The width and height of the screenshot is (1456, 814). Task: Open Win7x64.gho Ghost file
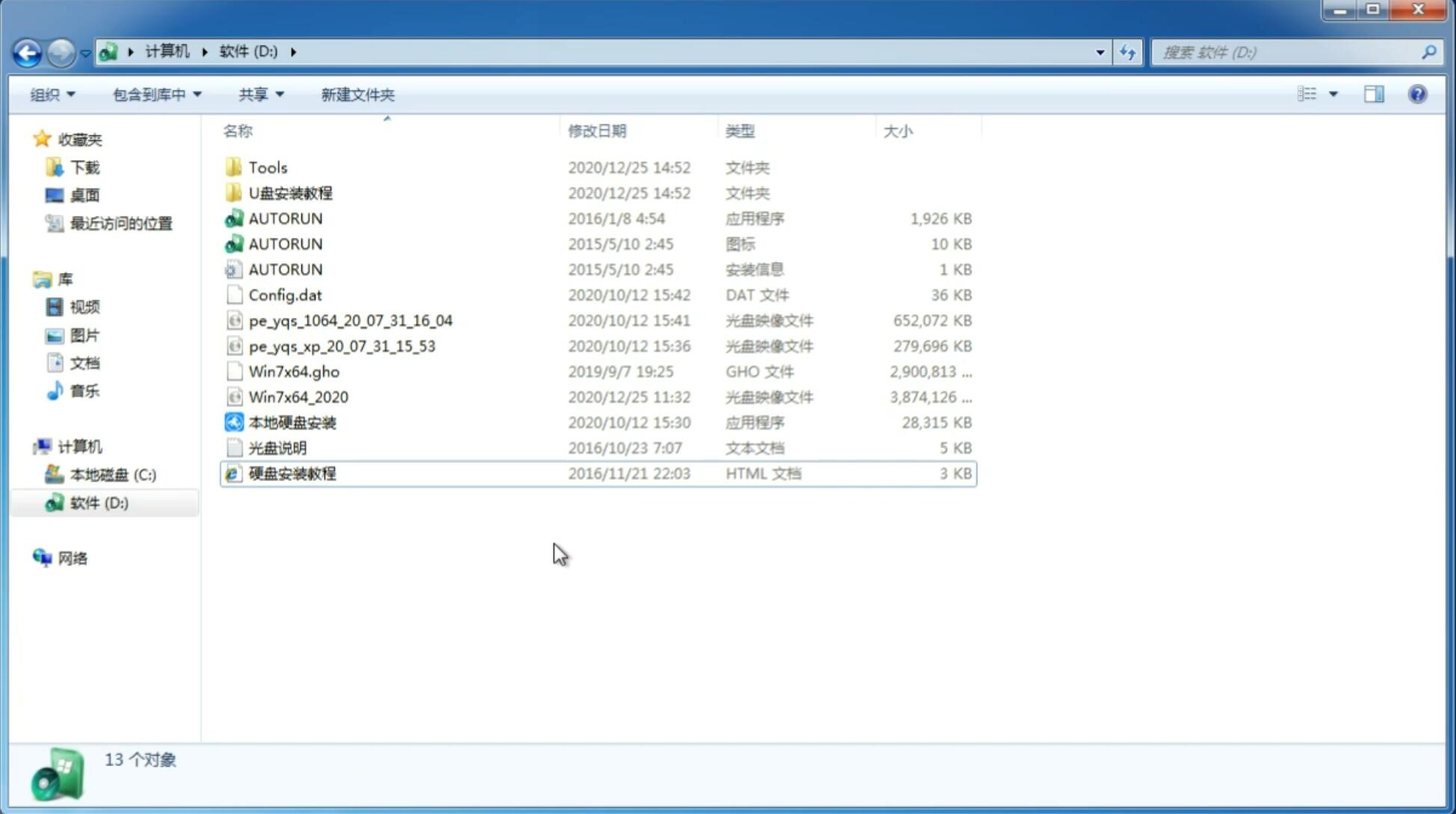coord(293,371)
